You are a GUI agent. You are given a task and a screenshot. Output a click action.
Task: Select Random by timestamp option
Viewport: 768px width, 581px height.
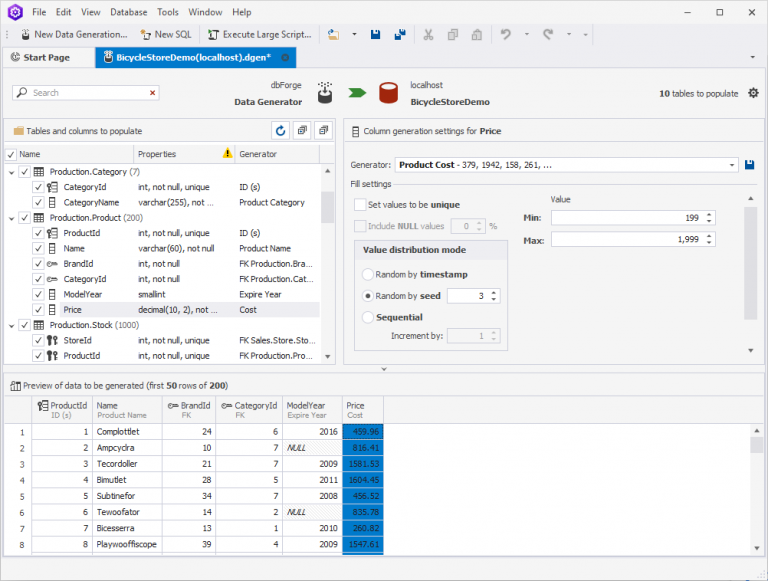tap(368, 274)
